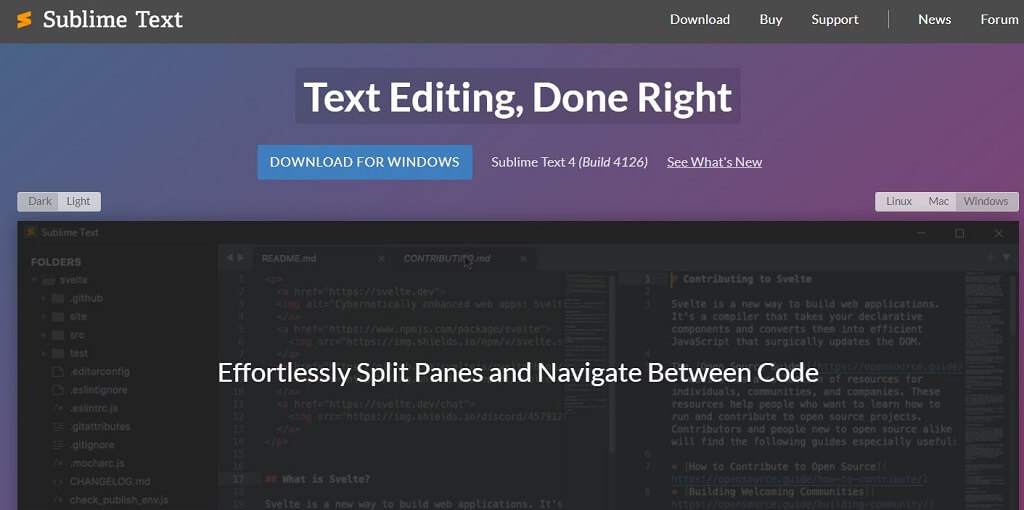Expand the .github folder
Screen dimensions: 1024x510
tap(44, 298)
